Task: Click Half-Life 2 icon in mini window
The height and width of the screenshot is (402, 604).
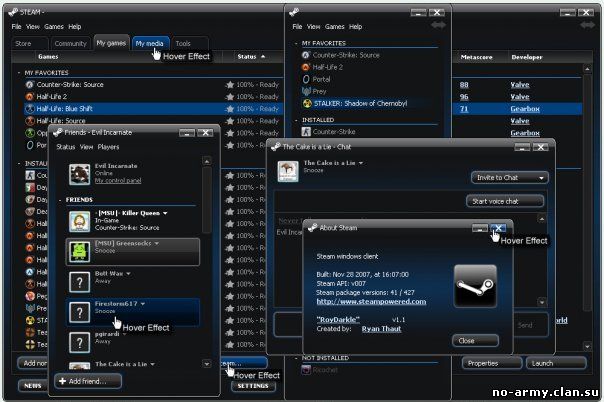Action: (306, 67)
